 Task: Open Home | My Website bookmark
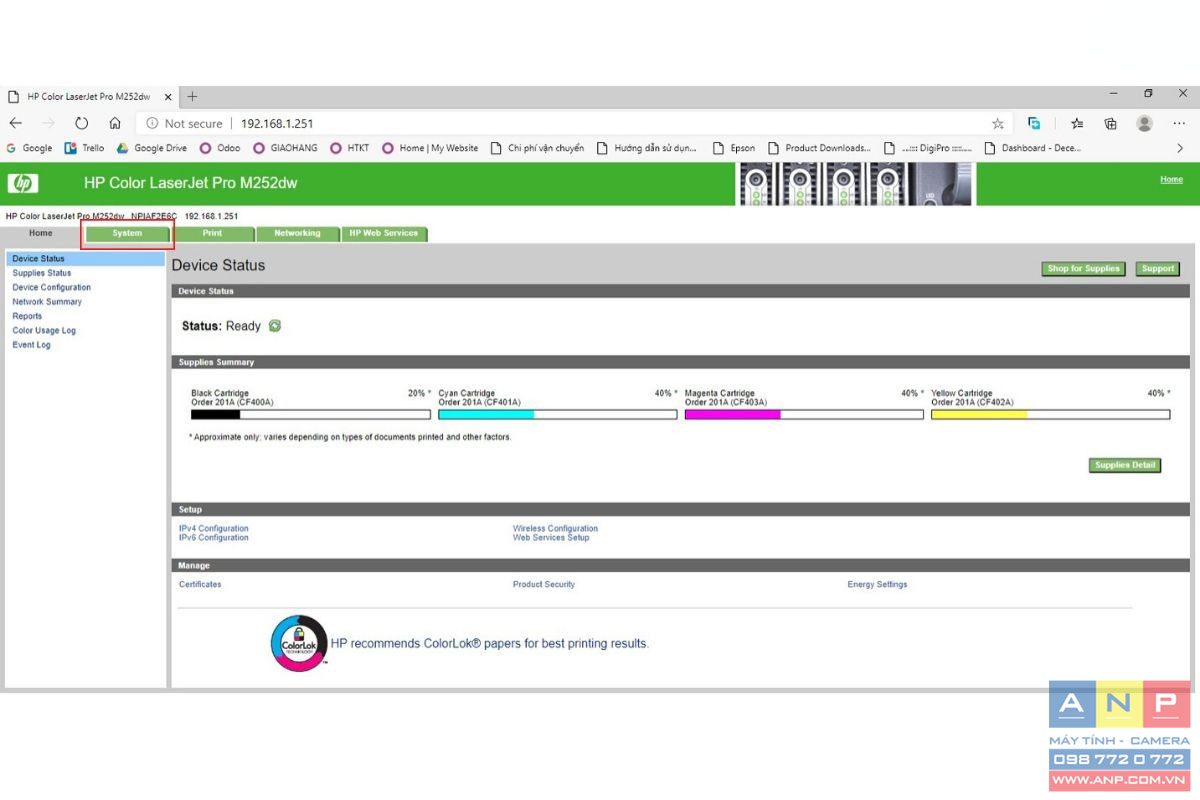tap(430, 148)
